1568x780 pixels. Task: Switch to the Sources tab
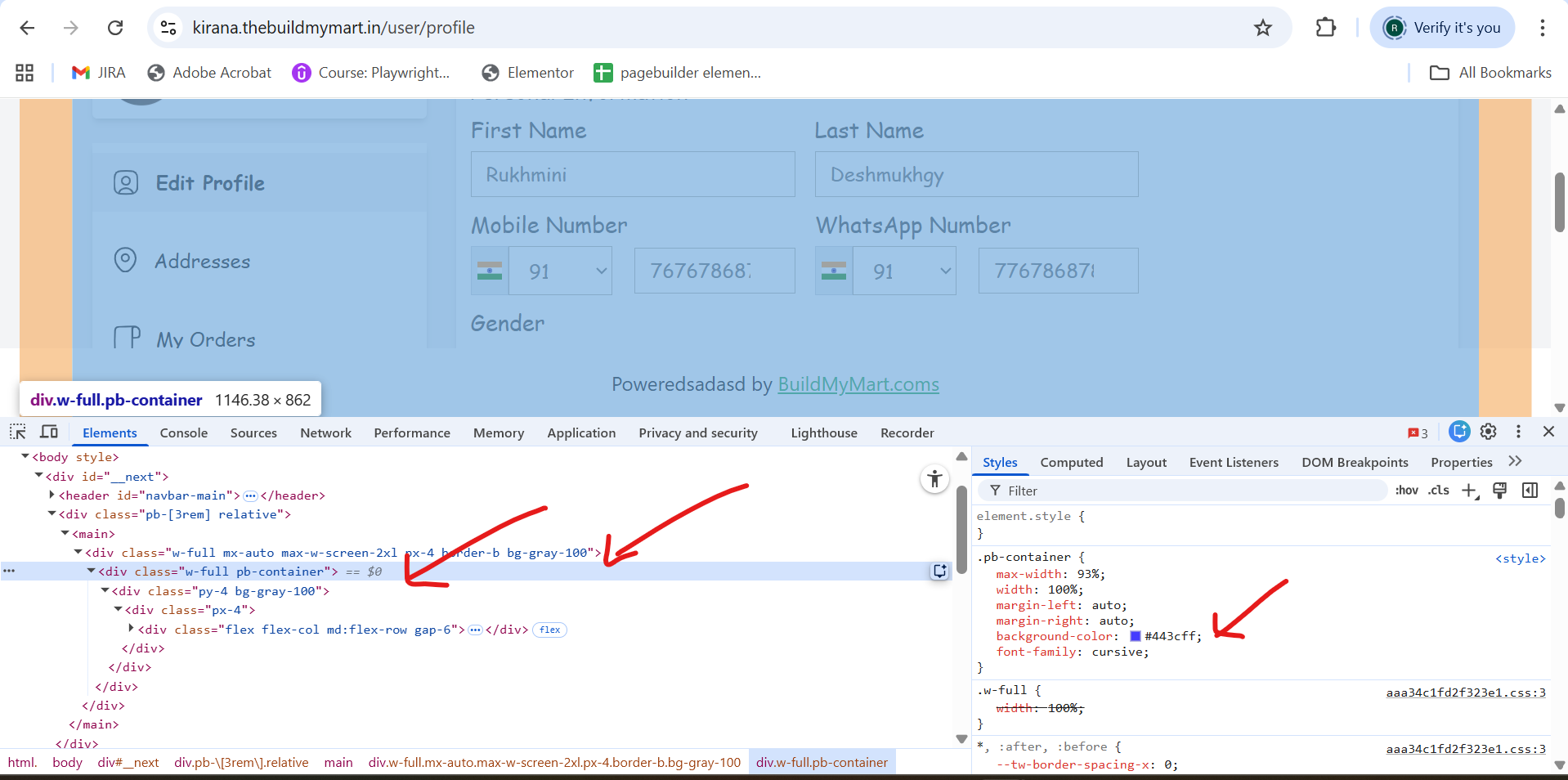253,433
